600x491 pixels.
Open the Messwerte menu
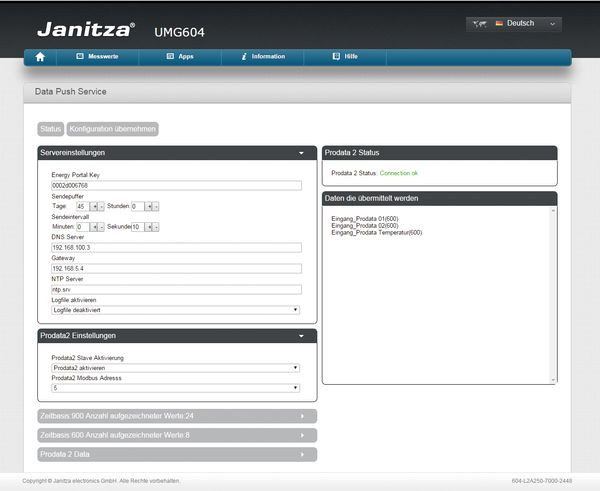tap(97, 57)
